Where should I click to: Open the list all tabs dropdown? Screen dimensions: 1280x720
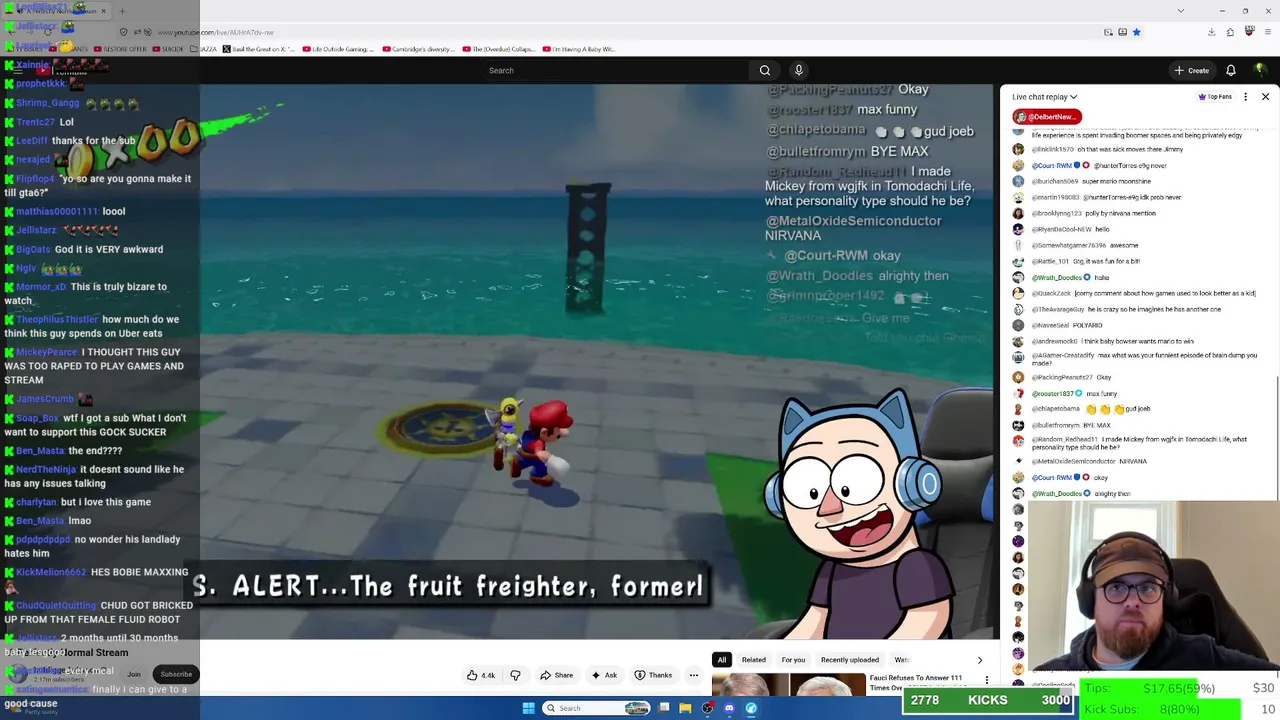tap(1181, 11)
